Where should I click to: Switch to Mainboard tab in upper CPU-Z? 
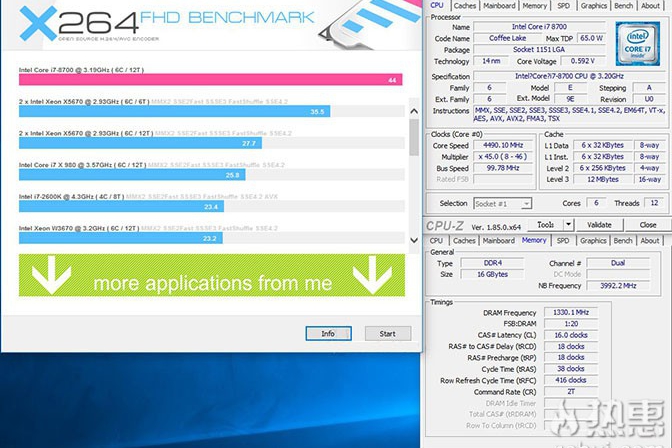tap(499, 6)
